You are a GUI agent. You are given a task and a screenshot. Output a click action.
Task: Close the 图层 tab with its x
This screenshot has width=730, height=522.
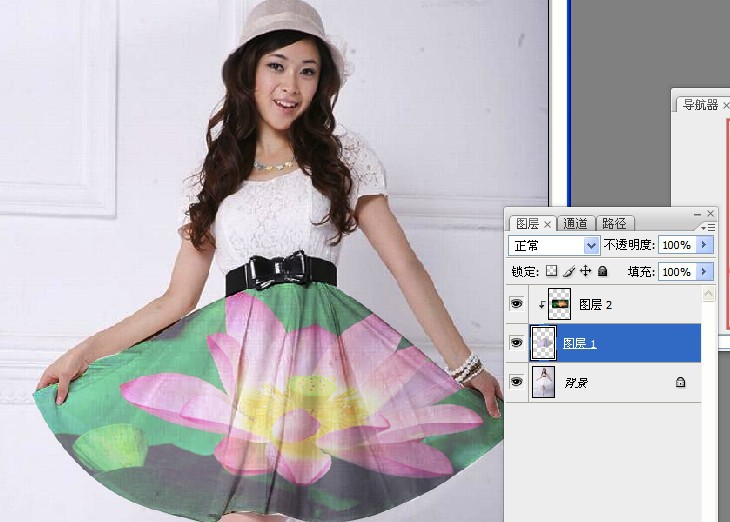(x=548, y=224)
